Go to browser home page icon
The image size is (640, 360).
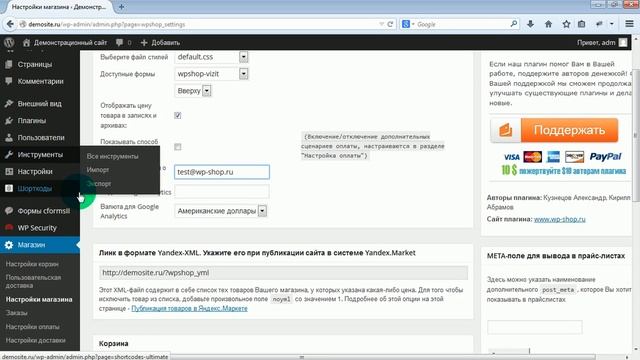coord(548,24)
